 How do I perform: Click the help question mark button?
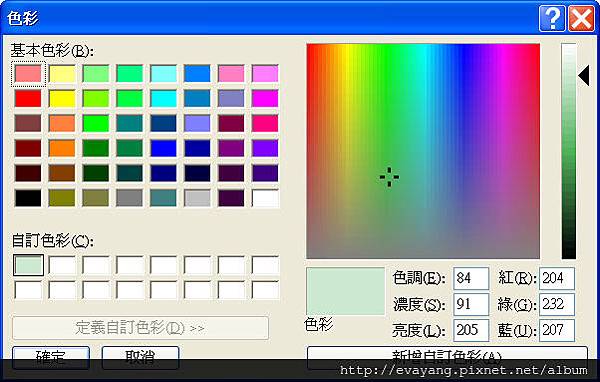tap(552, 18)
